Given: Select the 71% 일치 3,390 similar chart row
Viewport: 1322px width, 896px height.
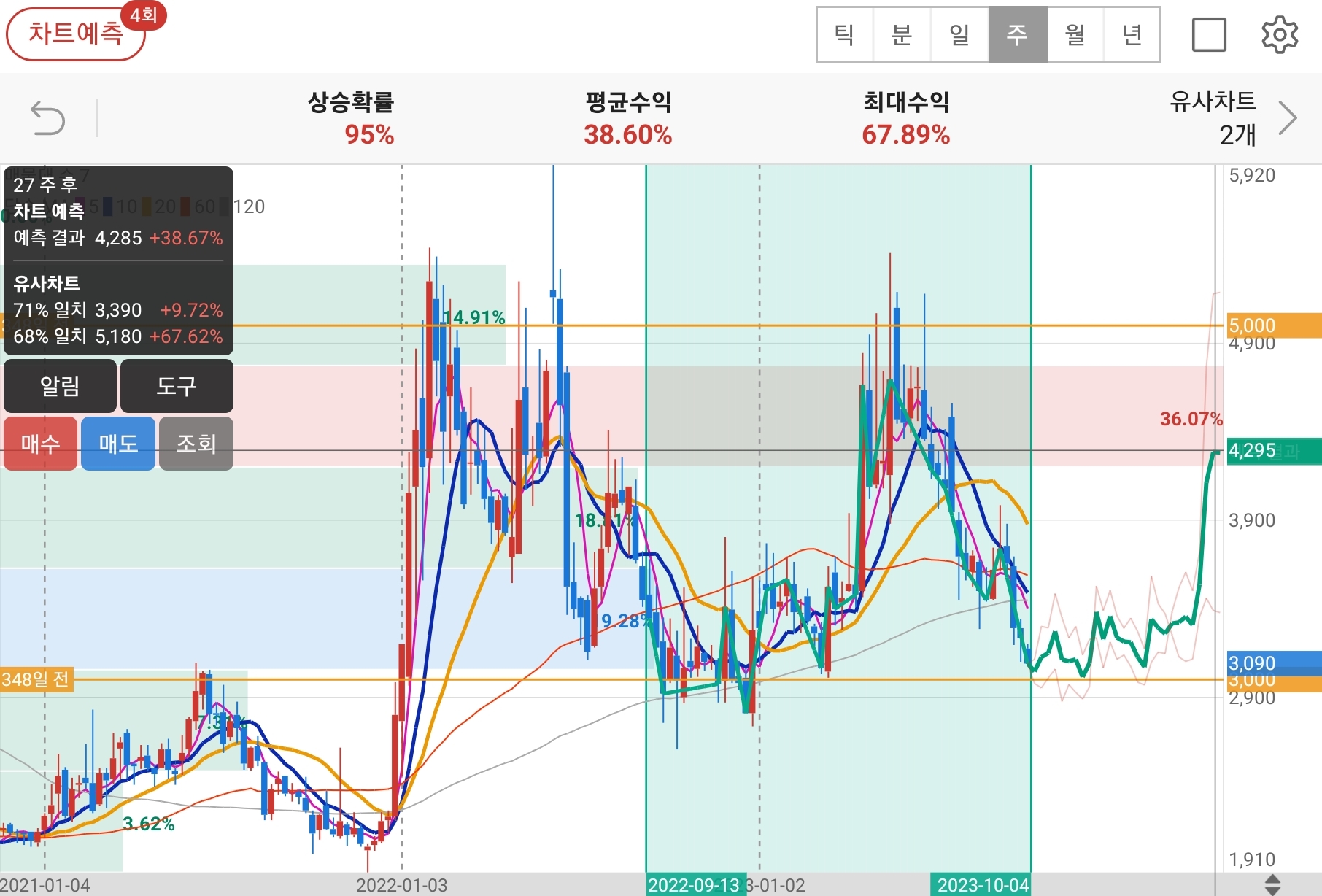Looking at the screenshot, I should (x=118, y=310).
